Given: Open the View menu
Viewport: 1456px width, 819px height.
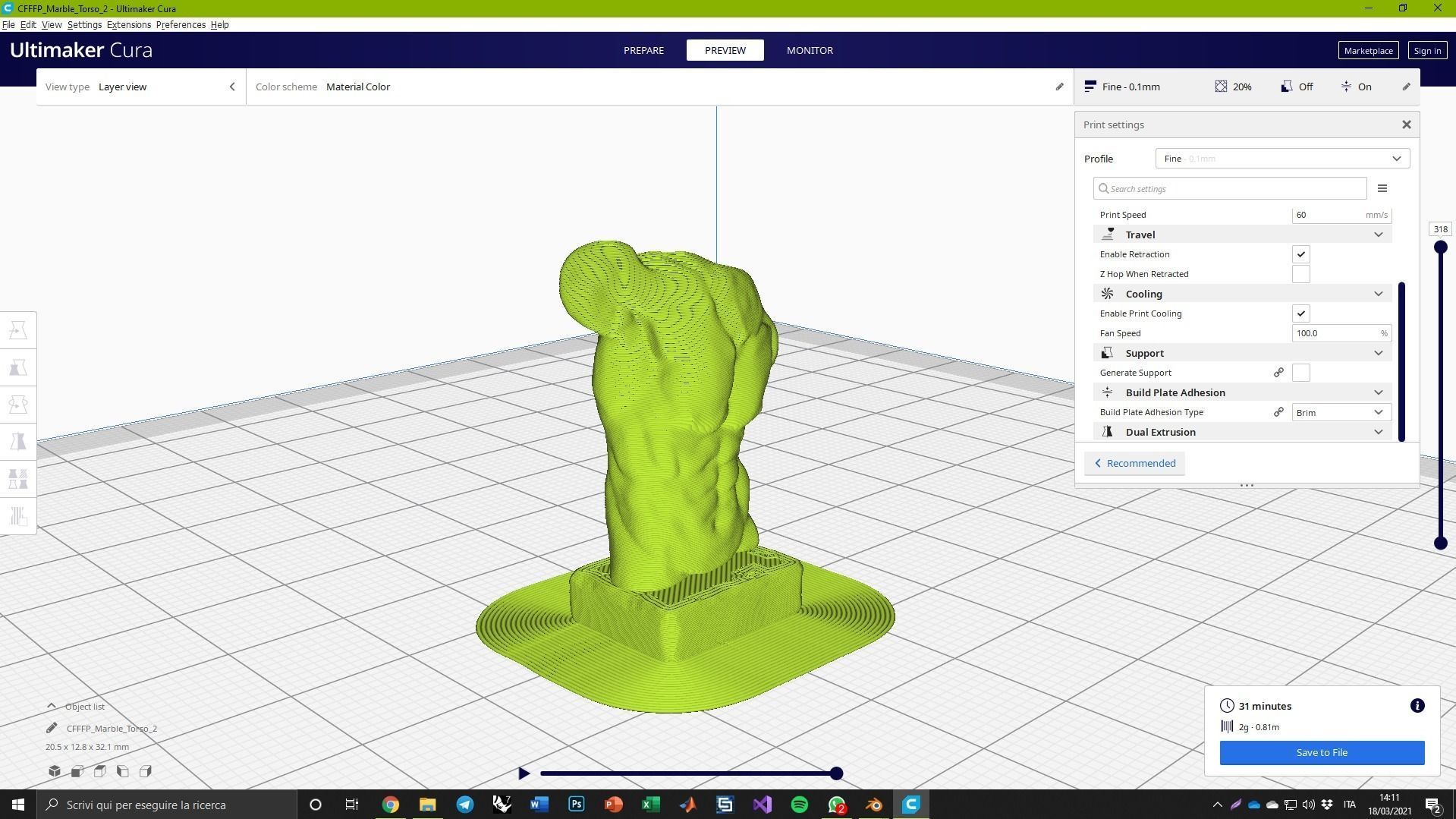Looking at the screenshot, I should (x=52, y=25).
